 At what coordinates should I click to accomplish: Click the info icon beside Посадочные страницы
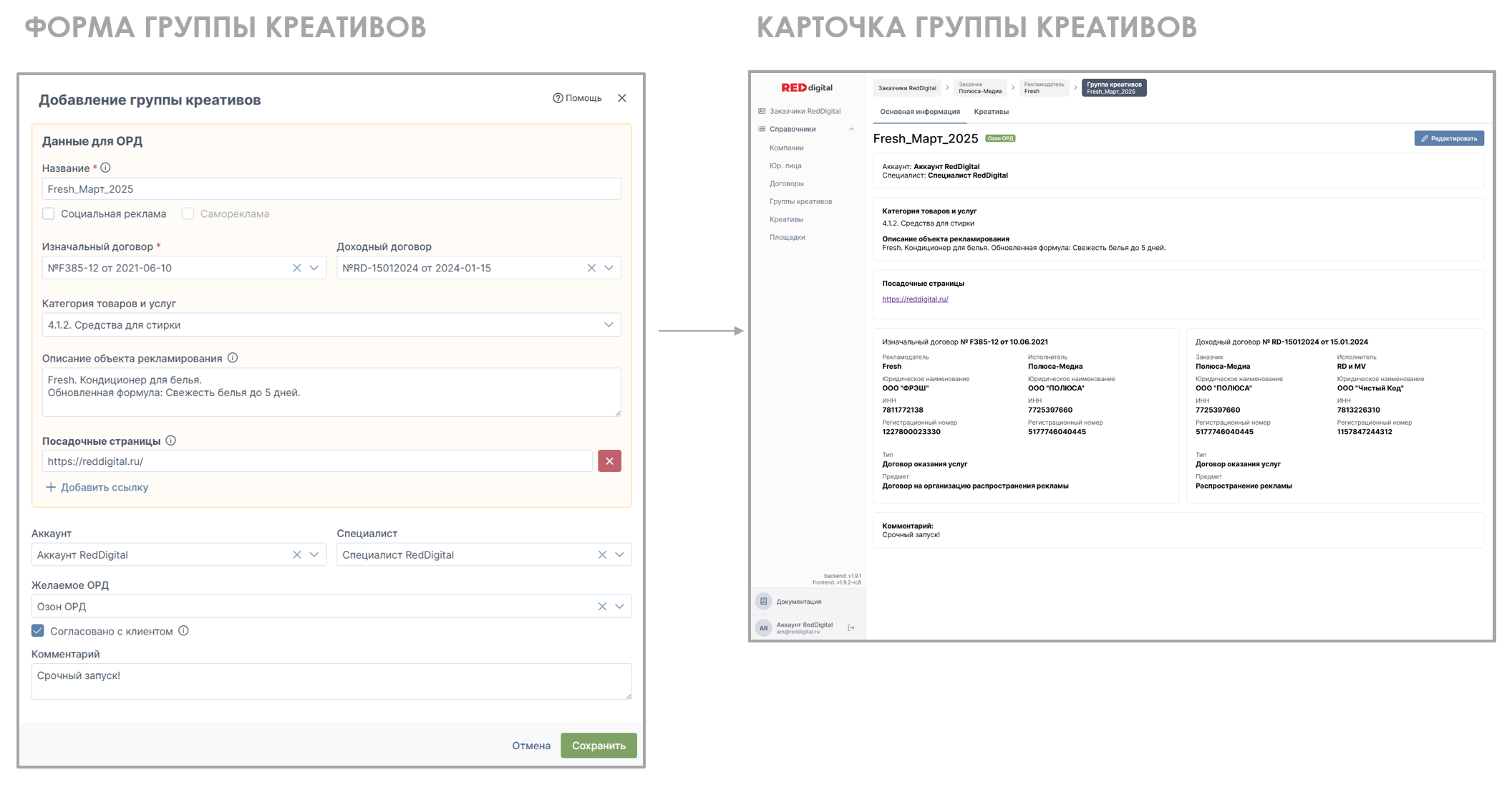171,440
